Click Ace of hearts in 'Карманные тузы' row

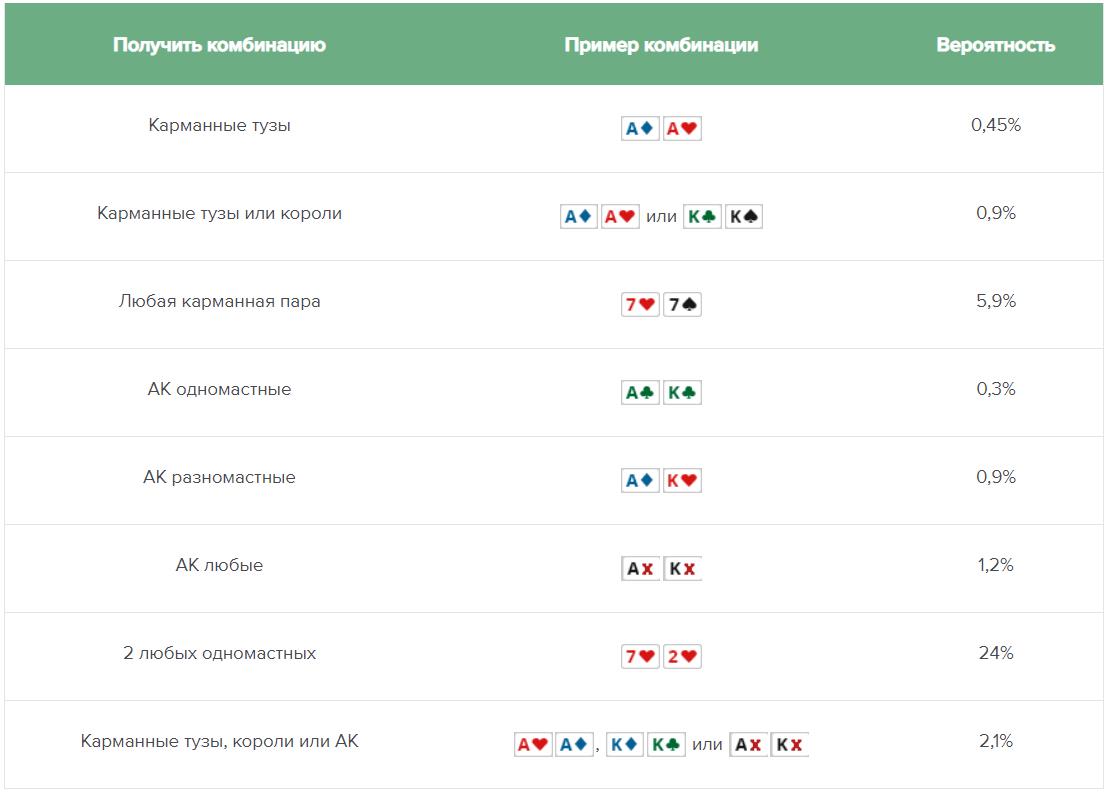tap(682, 129)
